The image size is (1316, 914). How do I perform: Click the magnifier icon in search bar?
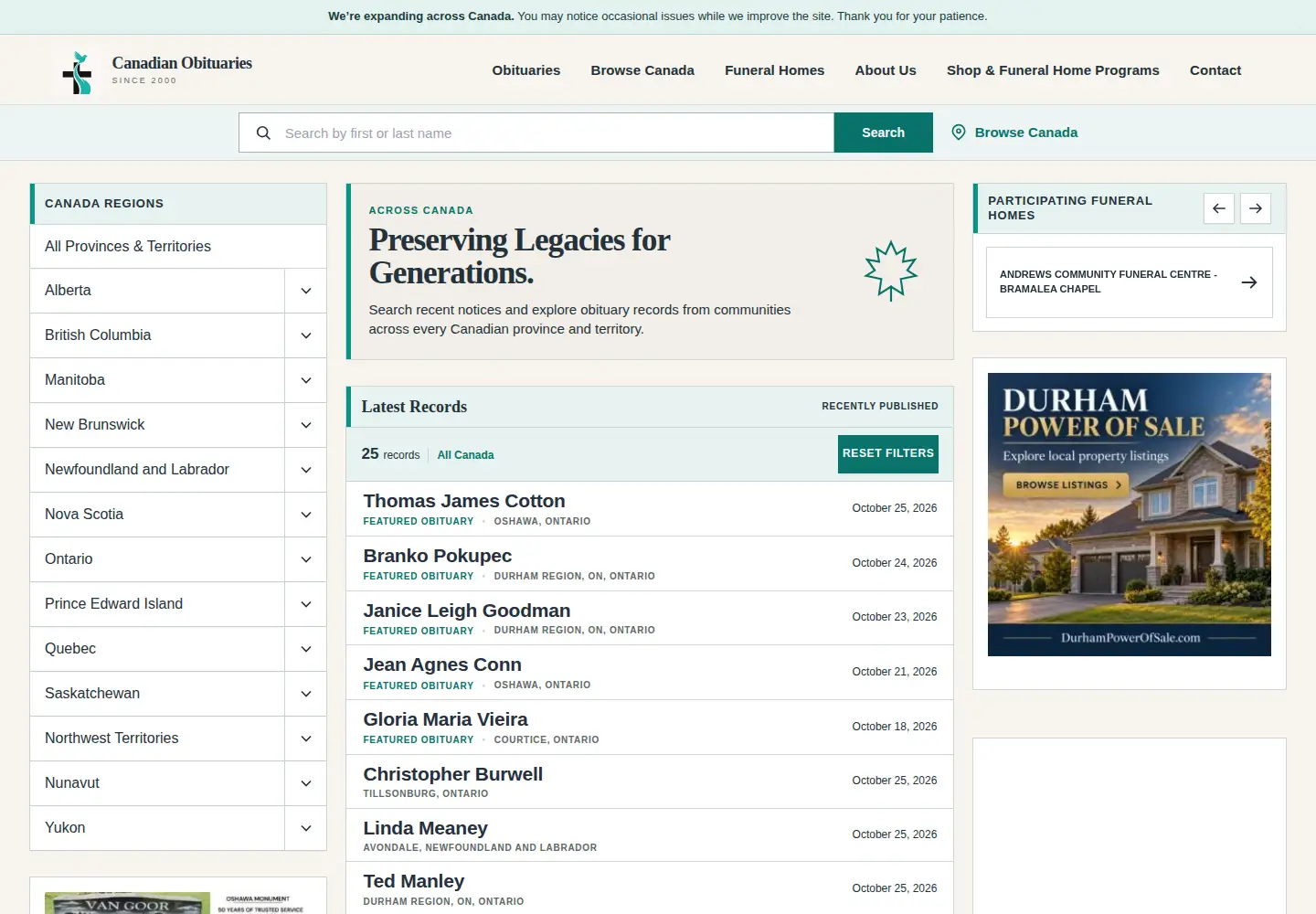point(263,133)
